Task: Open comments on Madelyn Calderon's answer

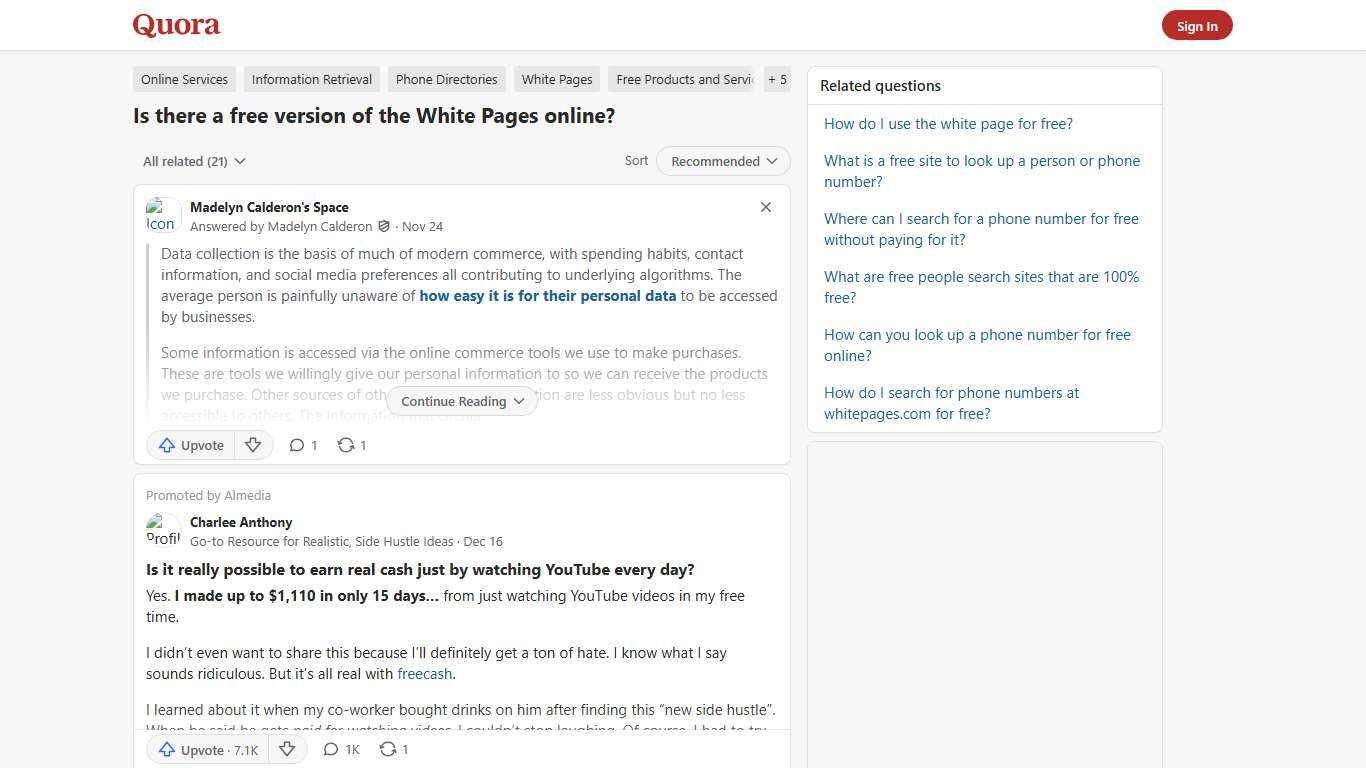Action: click(302, 445)
